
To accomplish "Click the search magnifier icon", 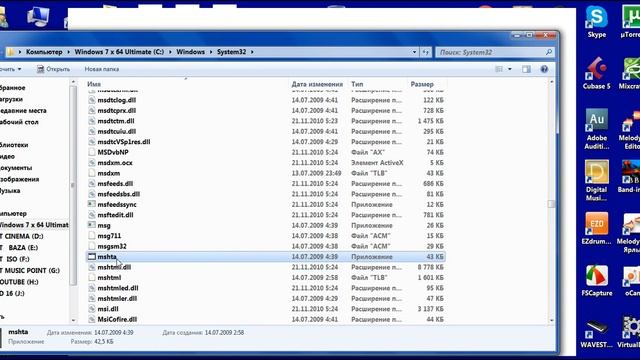I will click(549, 52).
